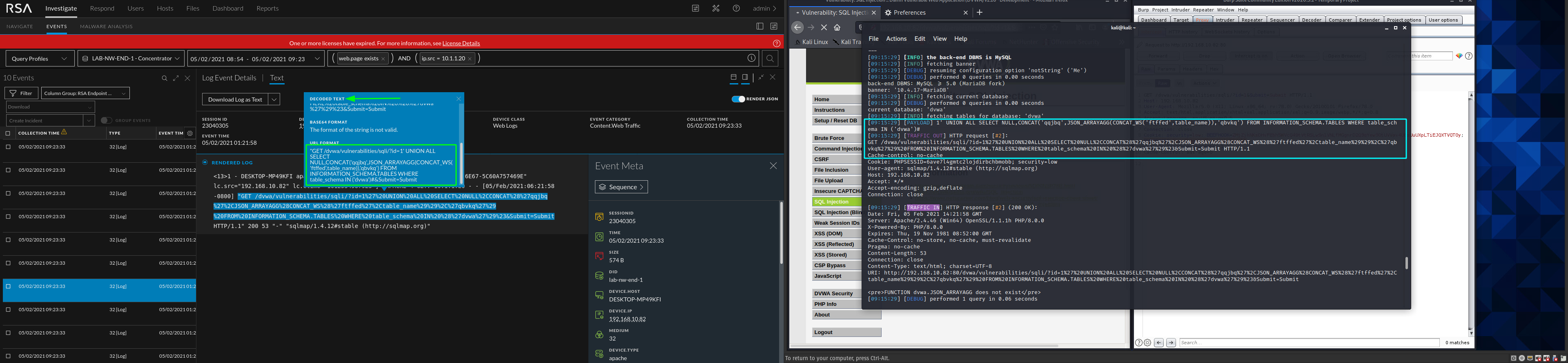This screenshot has width=1568, height=363.
Task: Click the help question mark in RSA header
Action: pyautogui.click(x=737, y=9)
